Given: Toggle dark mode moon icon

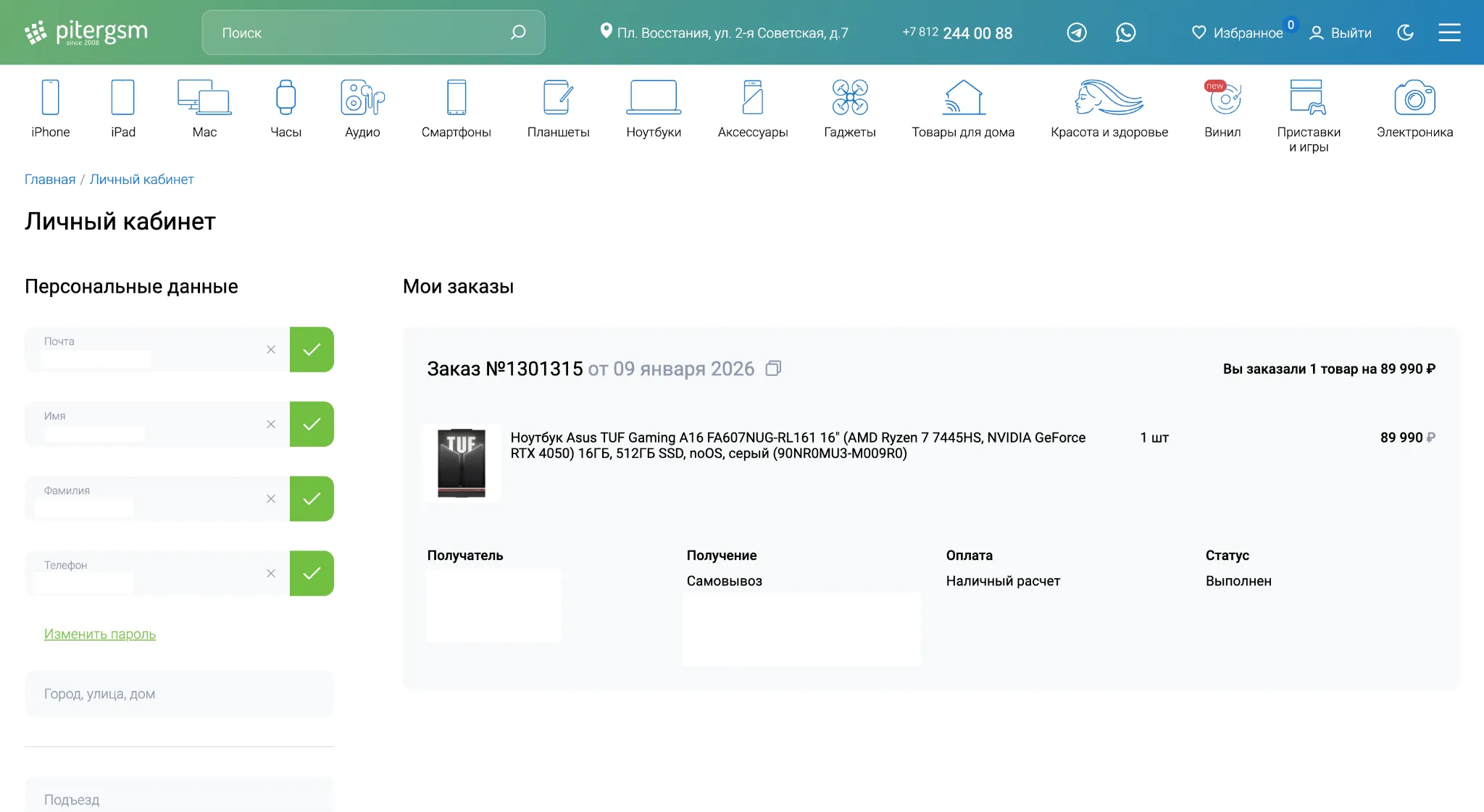Looking at the screenshot, I should [x=1405, y=33].
